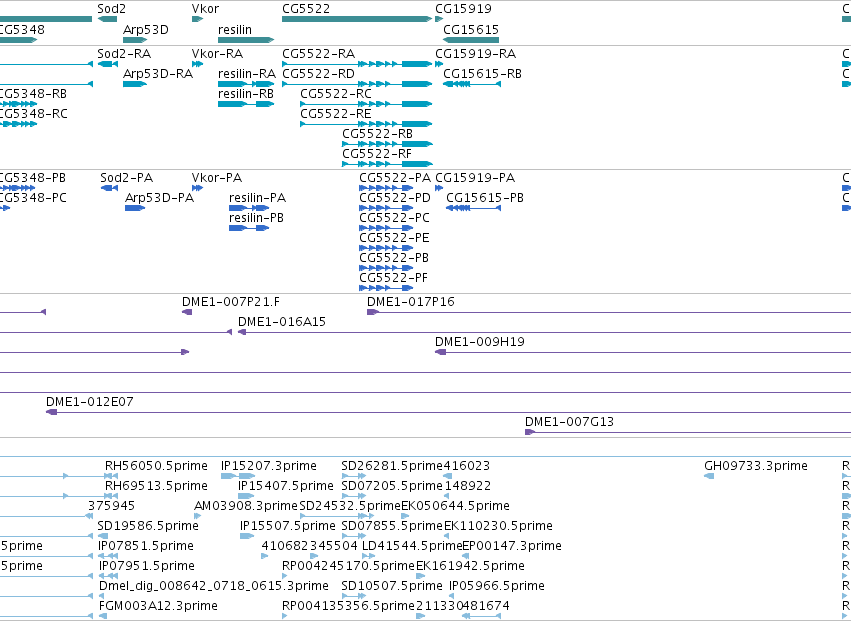851x621 pixels.
Task: Click the CG5522-PC protein label
Action: (395, 218)
